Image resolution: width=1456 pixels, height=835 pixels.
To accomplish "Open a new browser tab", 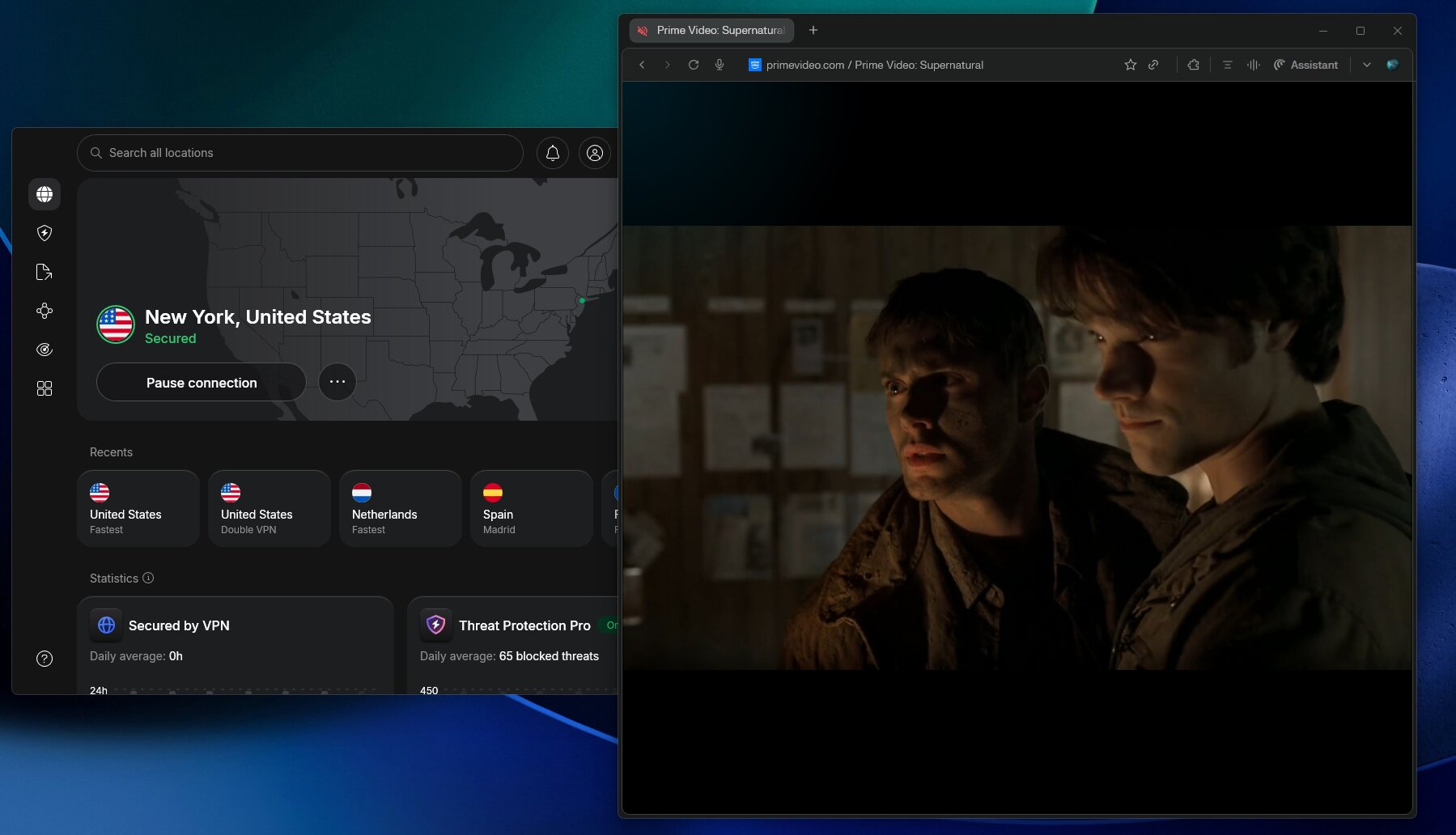I will (x=813, y=30).
